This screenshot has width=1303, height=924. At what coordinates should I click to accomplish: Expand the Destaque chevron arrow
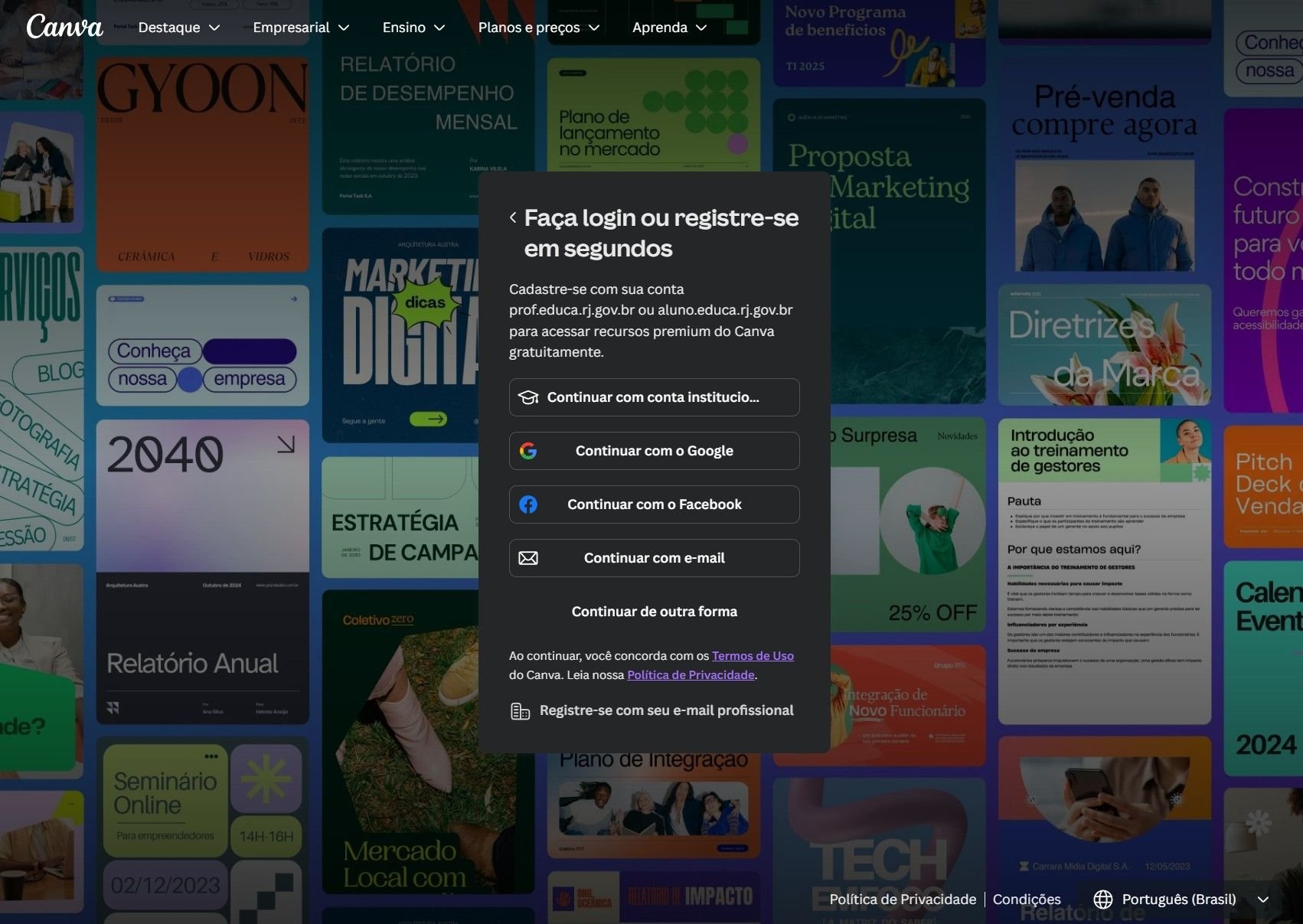(x=214, y=28)
